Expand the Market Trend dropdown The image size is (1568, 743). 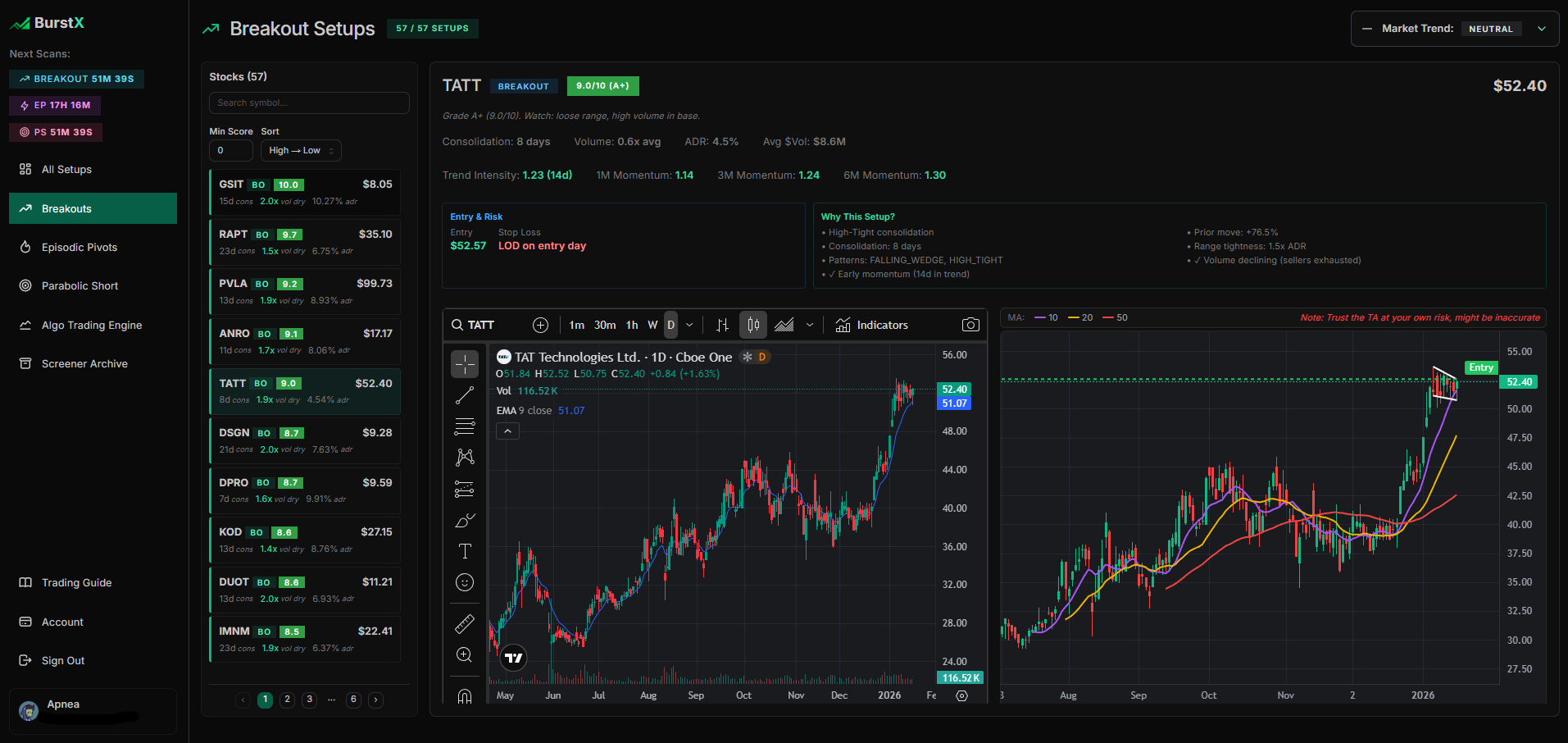tap(1541, 29)
